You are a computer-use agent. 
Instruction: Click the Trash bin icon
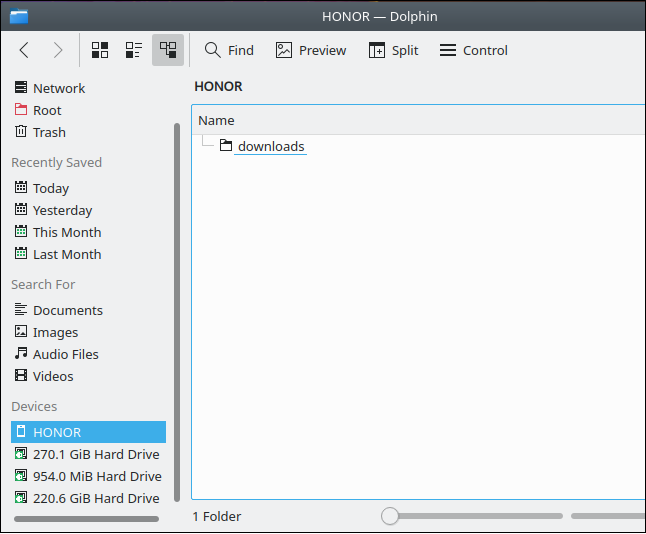(x=21, y=131)
